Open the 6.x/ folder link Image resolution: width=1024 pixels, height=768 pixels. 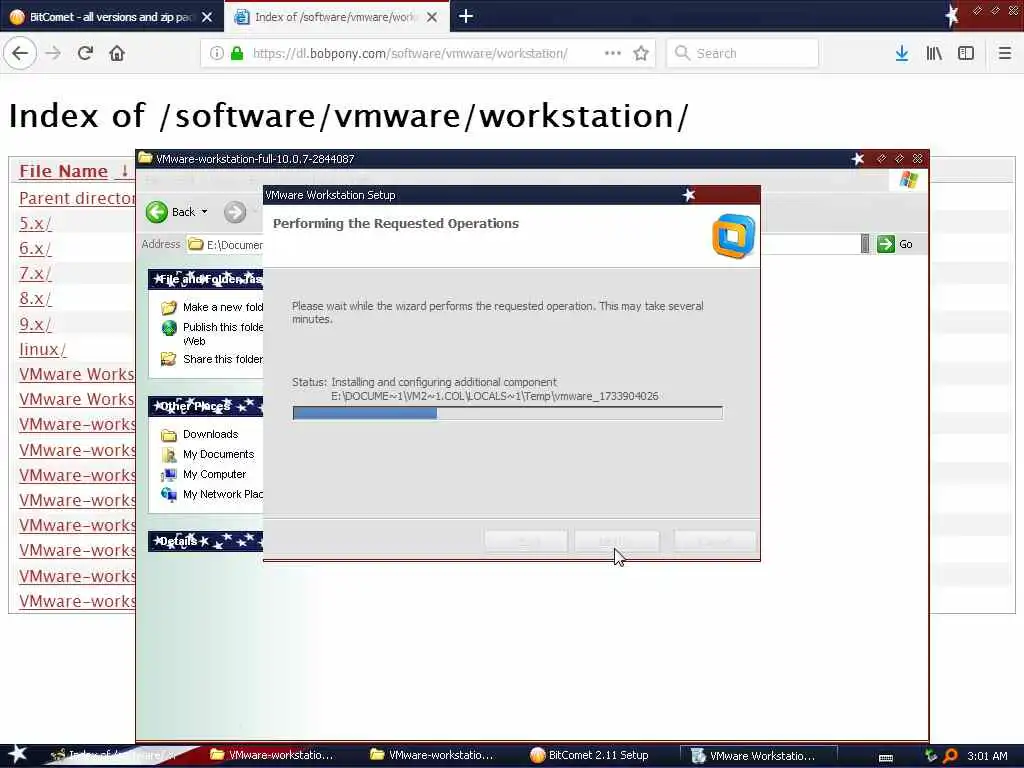35,248
